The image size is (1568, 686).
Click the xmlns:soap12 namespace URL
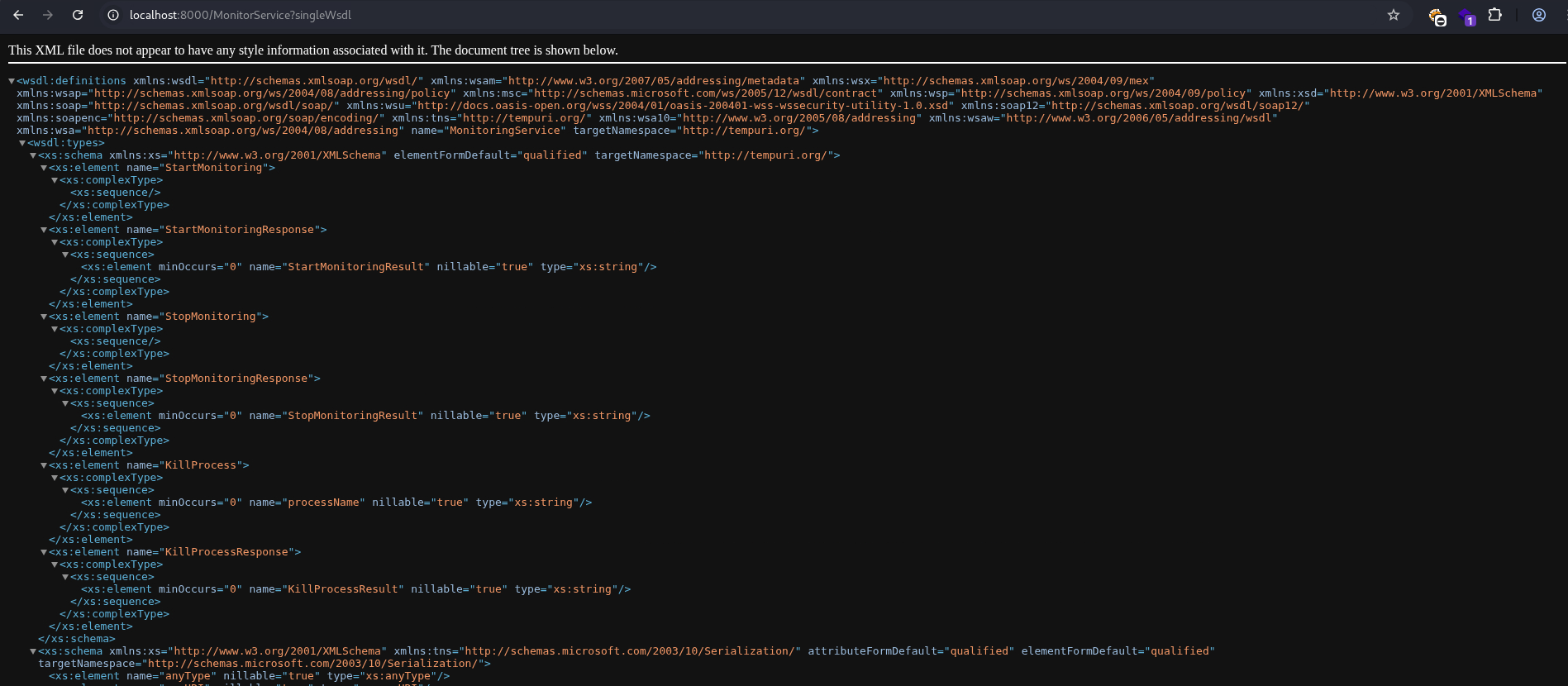click(1177, 106)
